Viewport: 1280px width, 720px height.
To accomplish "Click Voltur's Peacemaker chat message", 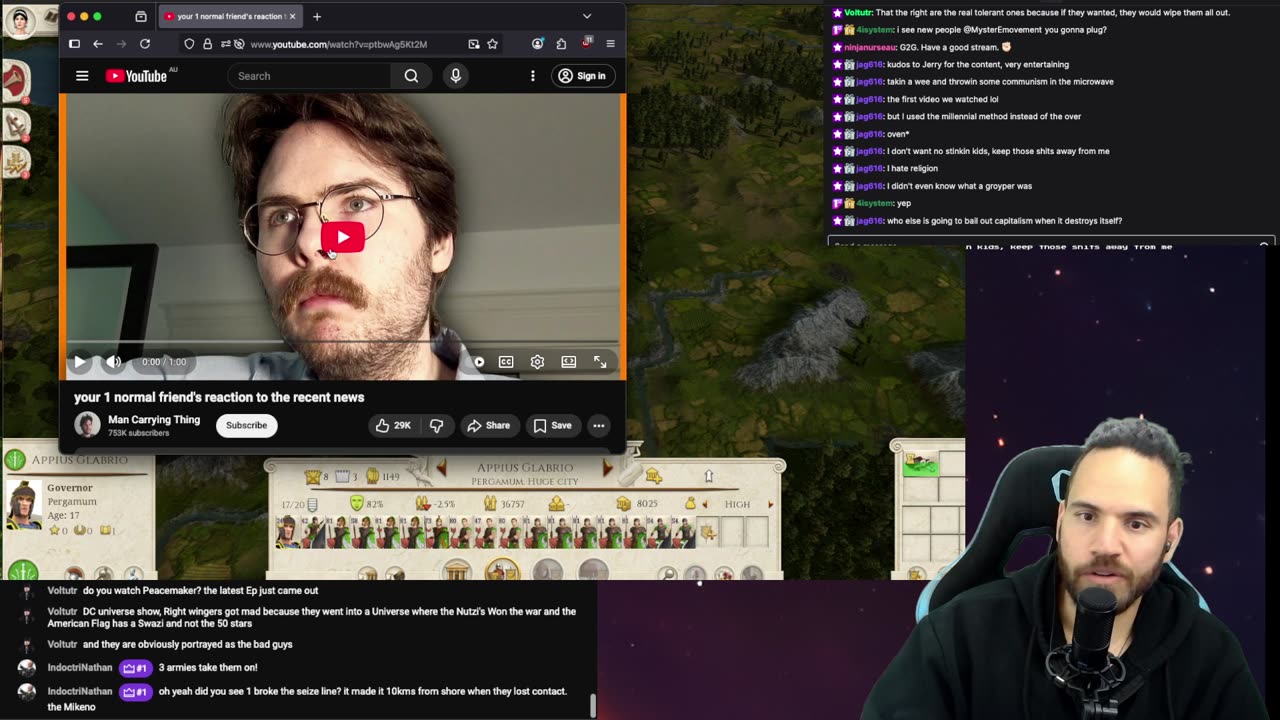I will (x=200, y=591).
